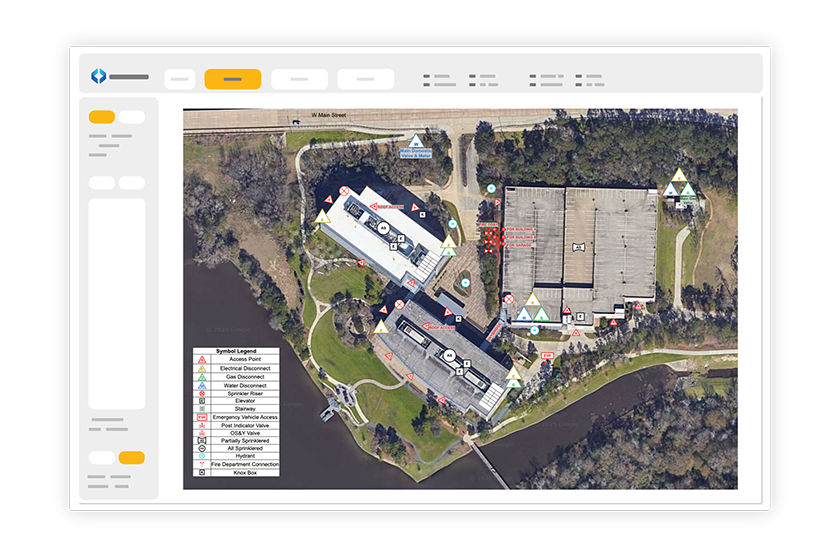Image resolution: width=840 pixels, height=557 pixels.
Task: Select the EVA emergency vehicle access marker
Action: (x=547, y=355)
